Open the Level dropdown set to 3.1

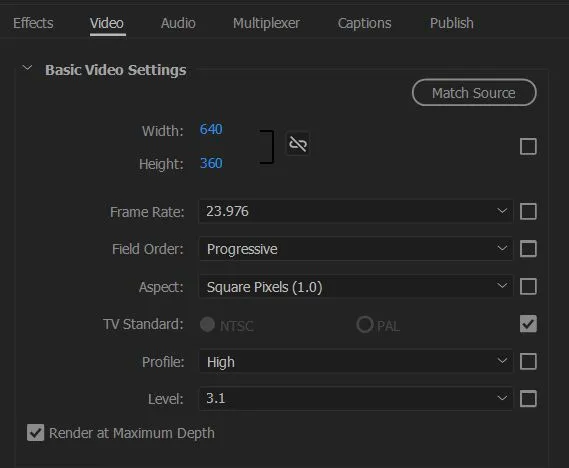pos(356,398)
